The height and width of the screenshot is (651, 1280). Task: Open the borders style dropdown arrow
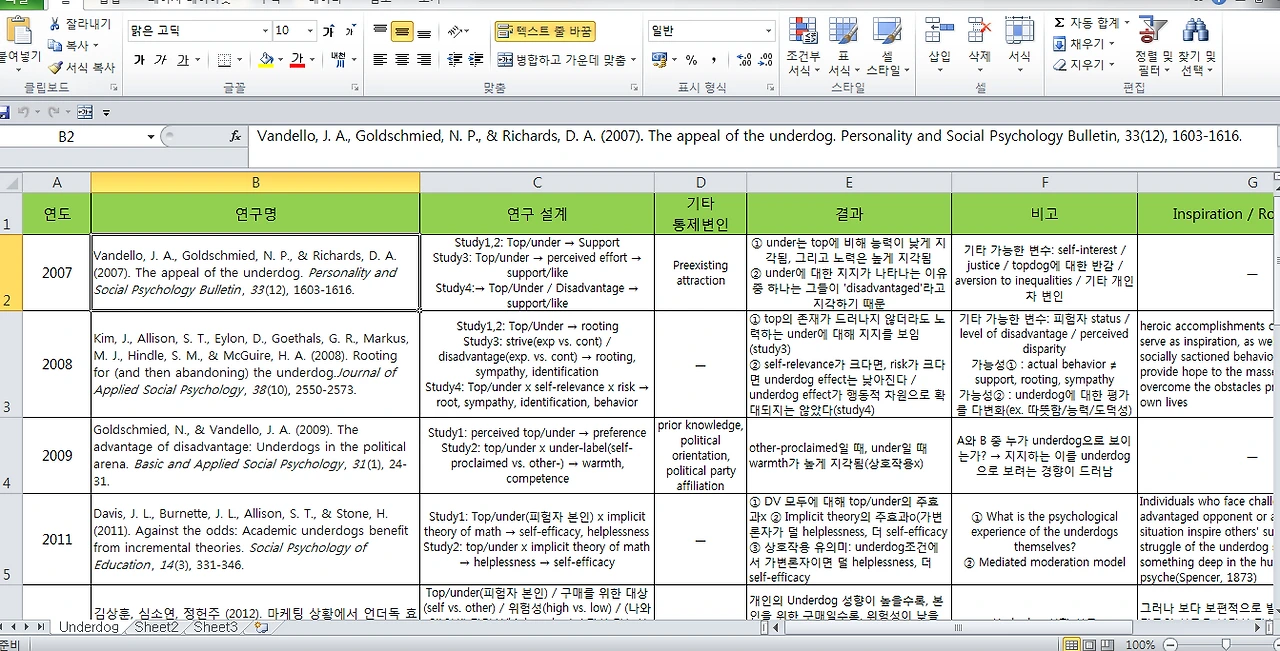[240, 60]
